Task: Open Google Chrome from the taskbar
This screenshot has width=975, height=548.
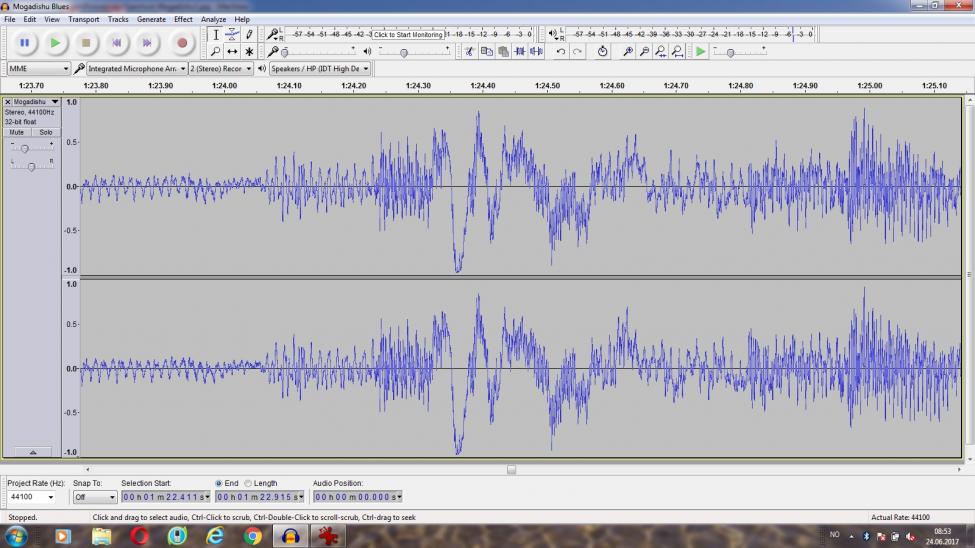Action: click(x=253, y=536)
